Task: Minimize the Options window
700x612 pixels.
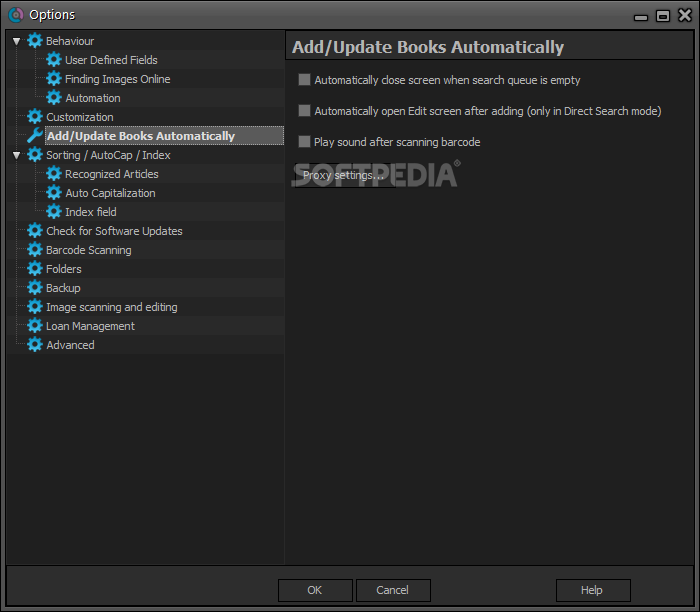Action: (641, 17)
